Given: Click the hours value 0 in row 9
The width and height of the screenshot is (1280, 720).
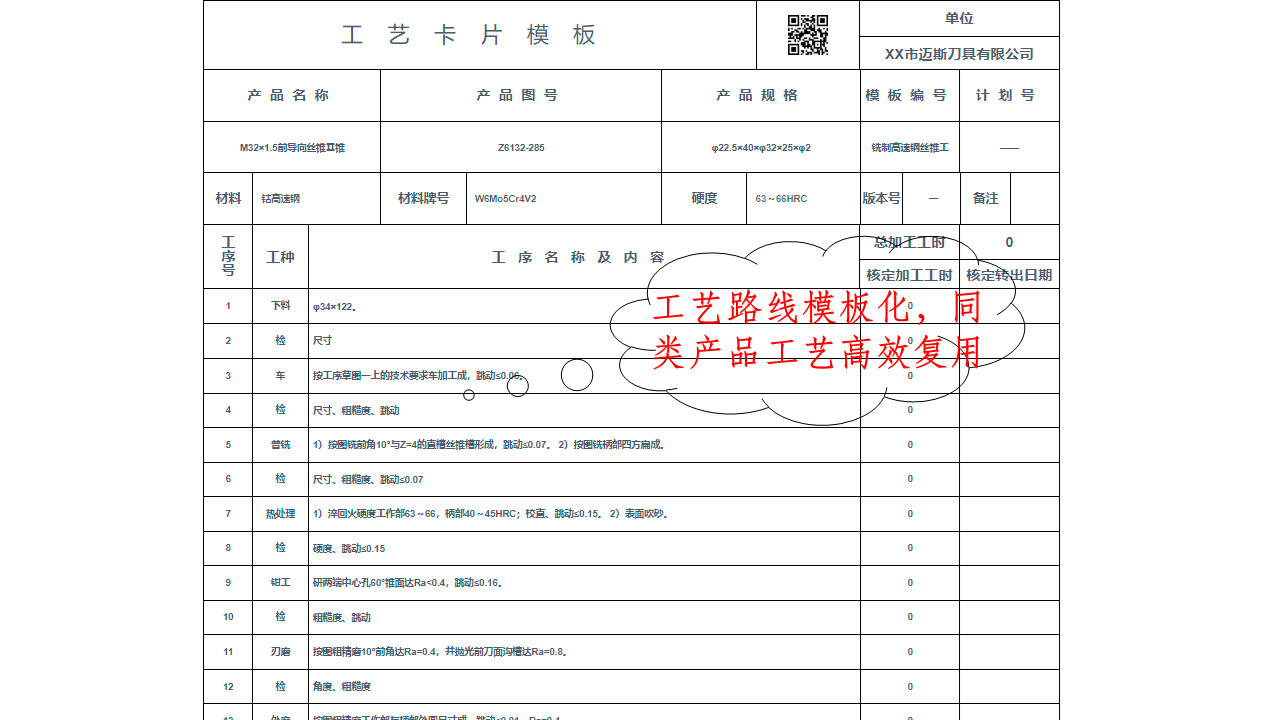Looking at the screenshot, I should 910,583.
